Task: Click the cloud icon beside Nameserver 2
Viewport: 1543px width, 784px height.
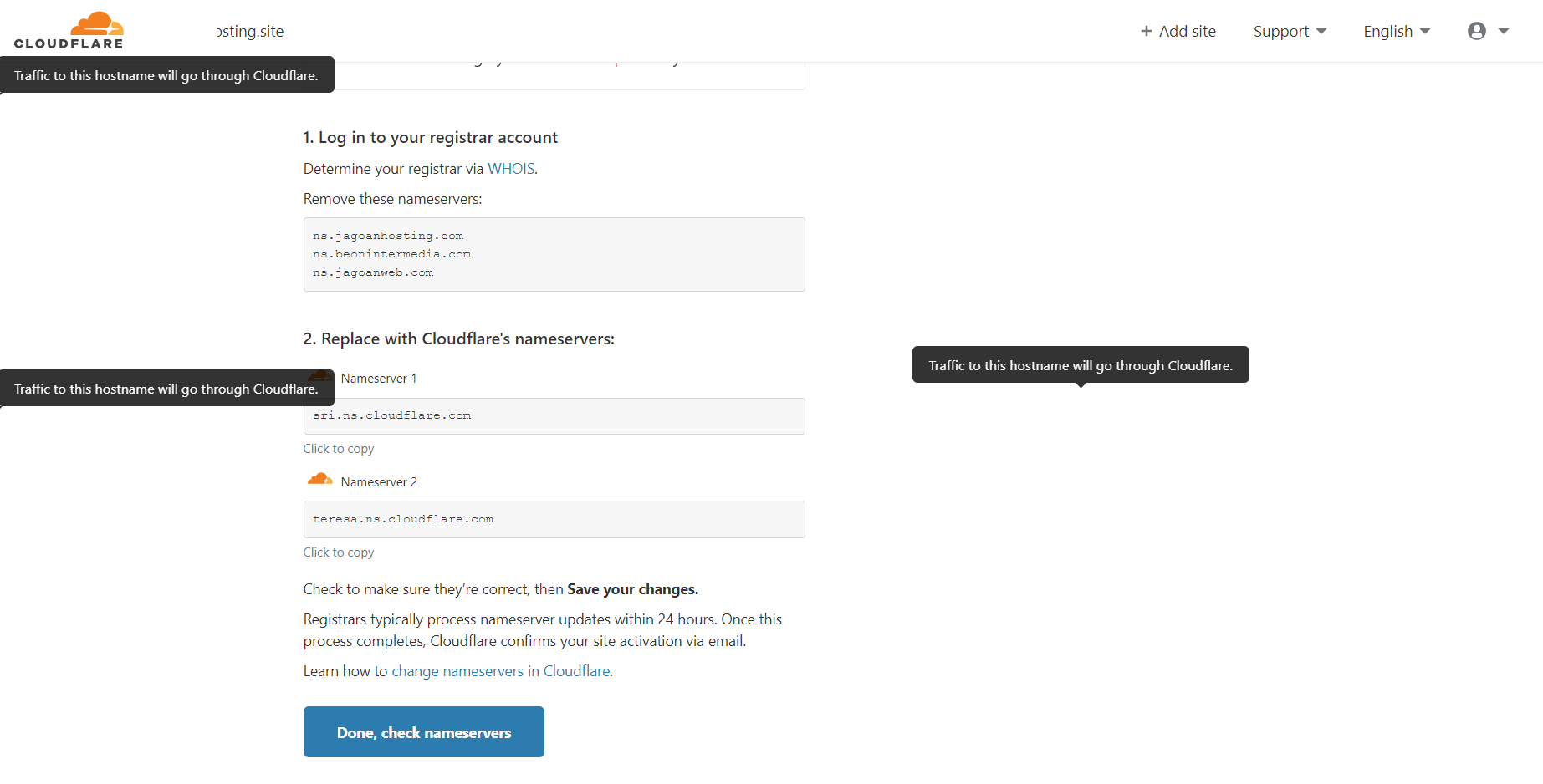Action: (319, 478)
